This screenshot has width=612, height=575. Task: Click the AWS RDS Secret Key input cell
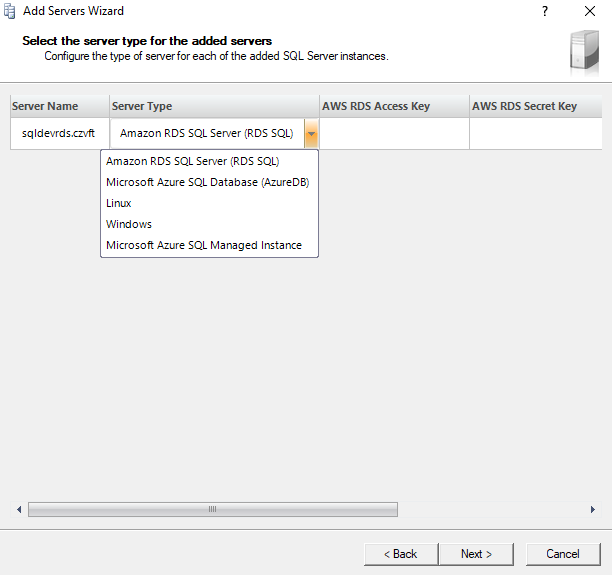pyautogui.click(x=536, y=134)
